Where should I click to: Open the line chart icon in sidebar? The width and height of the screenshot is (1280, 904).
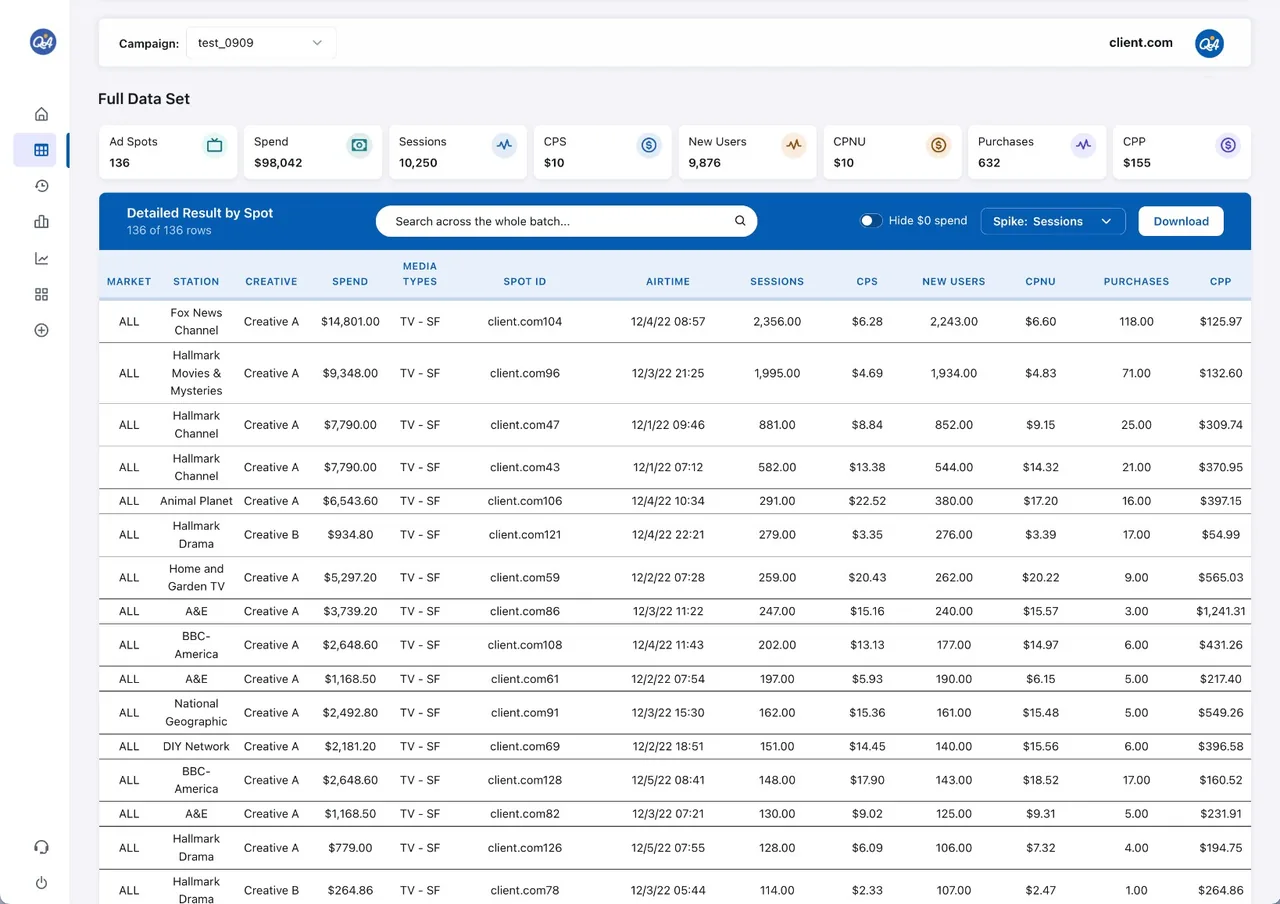tap(41, 258)
